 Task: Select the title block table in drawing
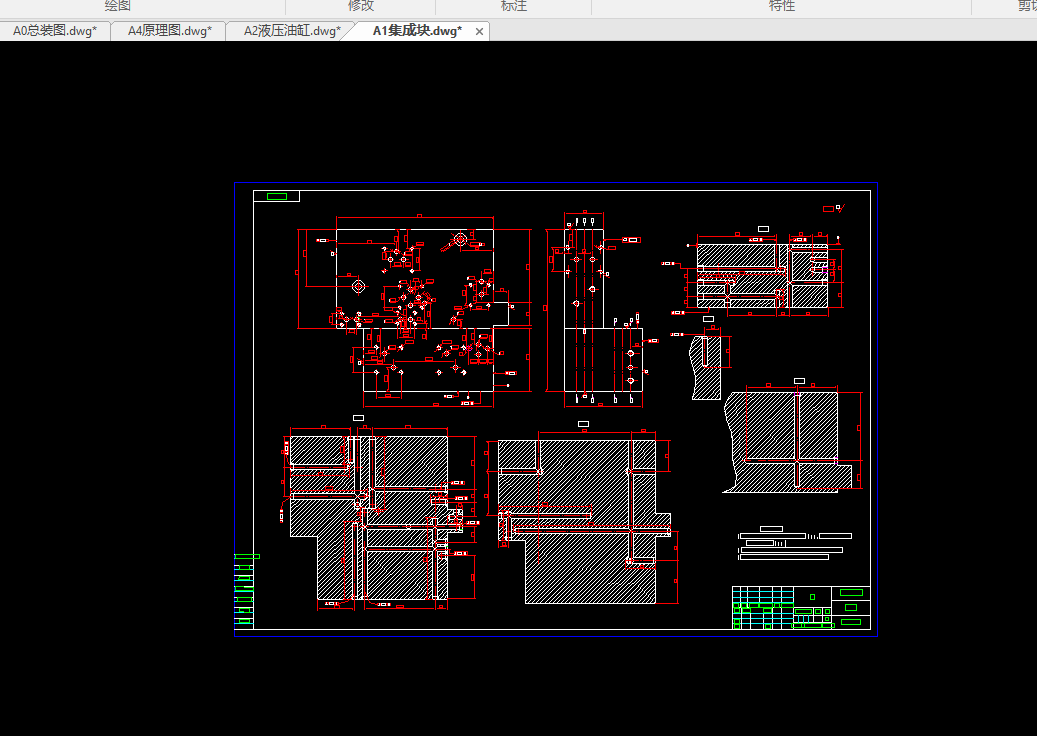pyautogui.click(x=801, y=607)
